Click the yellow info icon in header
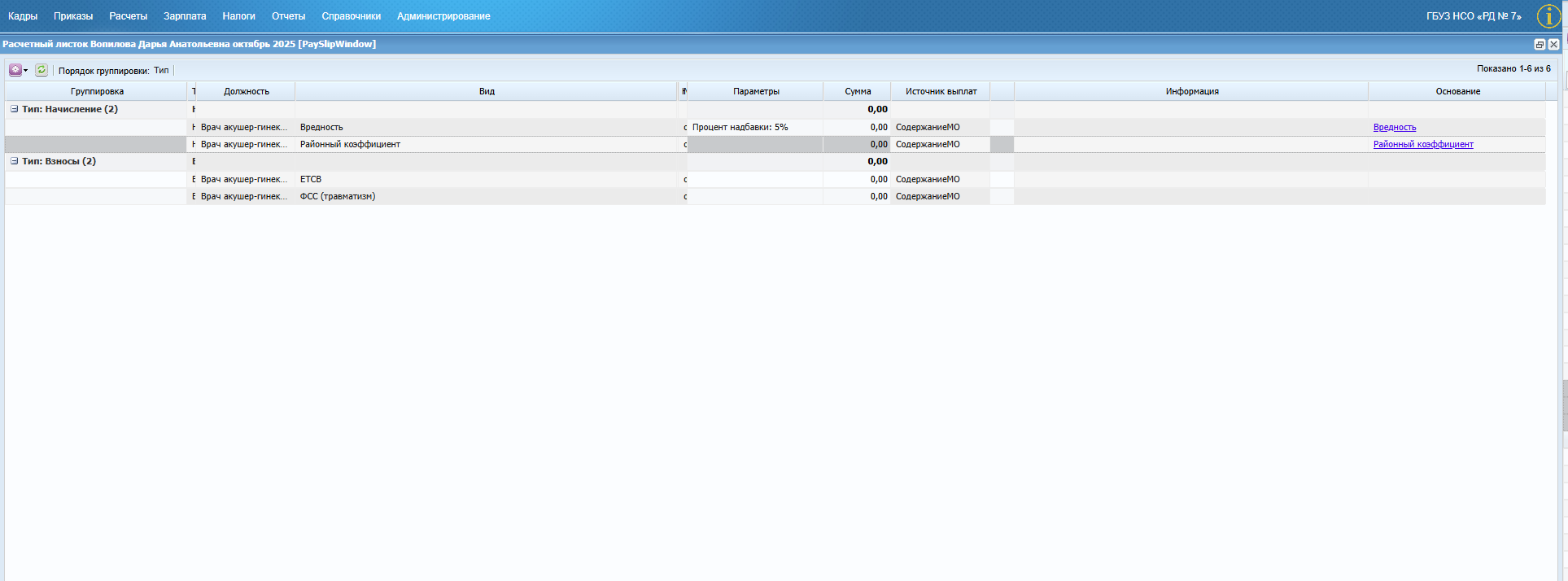Screen dimensions: 1568x581 [1548, 16]
